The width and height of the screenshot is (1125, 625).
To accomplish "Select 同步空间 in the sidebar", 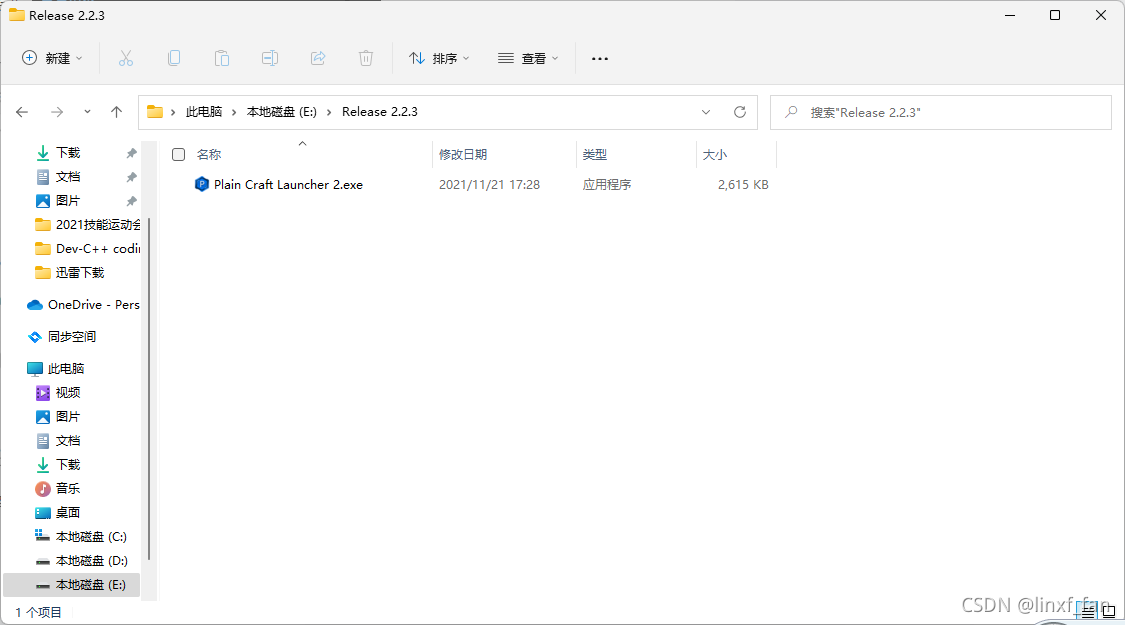I will (x=62, y=337).
